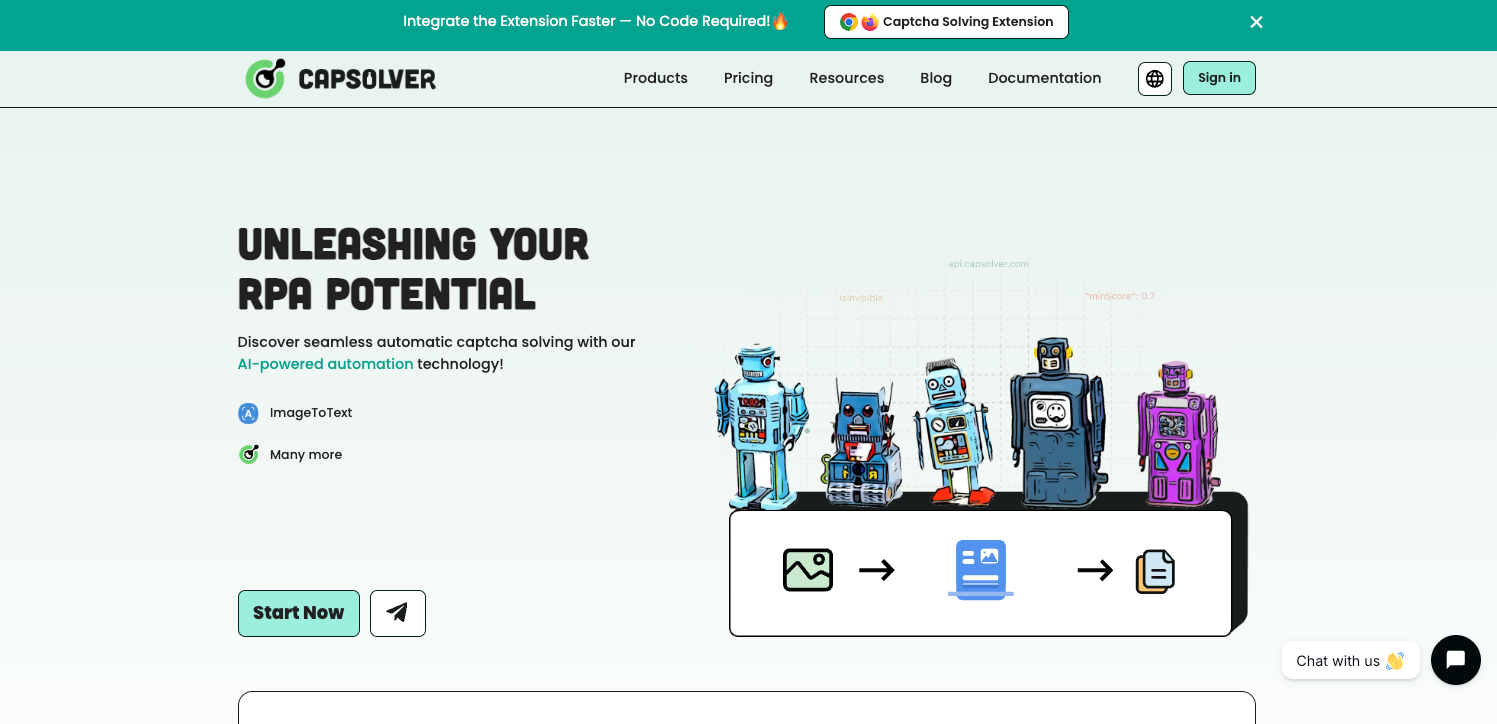This screenshot has height=724, width=1497.
Task: Click the Telegram paper plane button
Action: click(398, 613)
